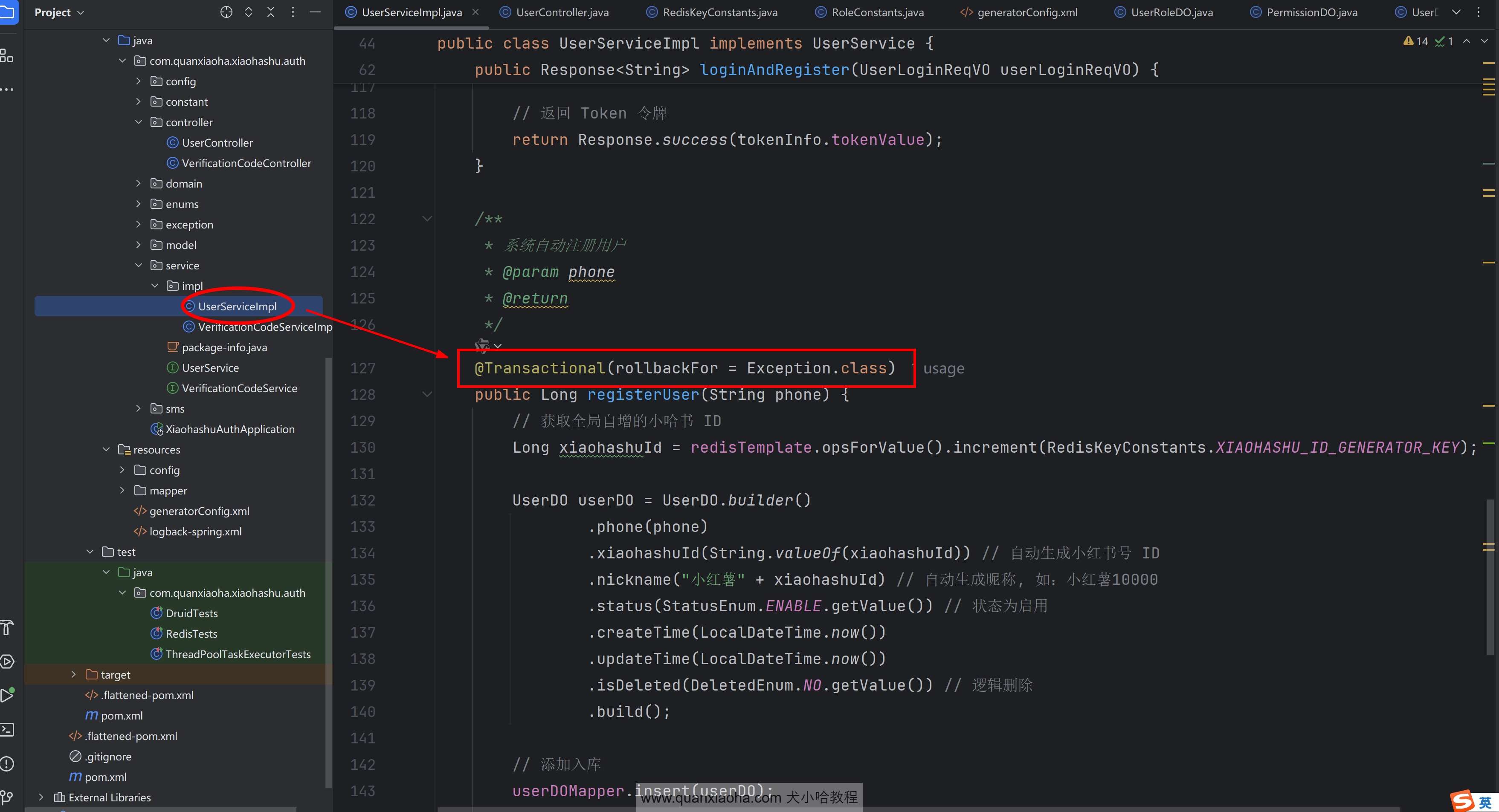
Task: Collapse the controller package folder
Action: pyautogui.click(x=139, y=122)
